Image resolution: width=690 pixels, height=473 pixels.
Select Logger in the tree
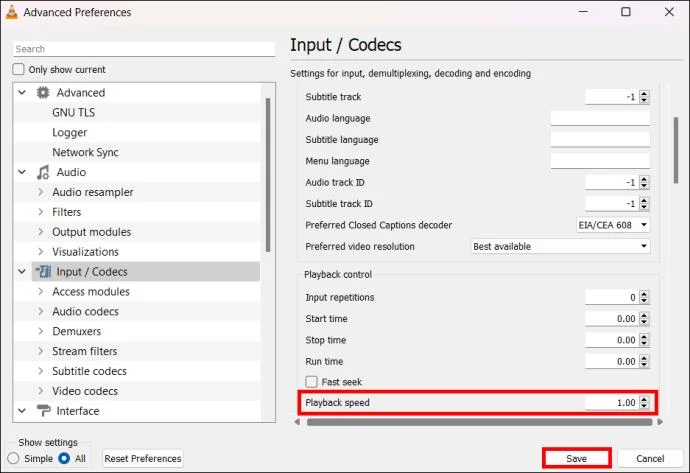click(70, 132)
